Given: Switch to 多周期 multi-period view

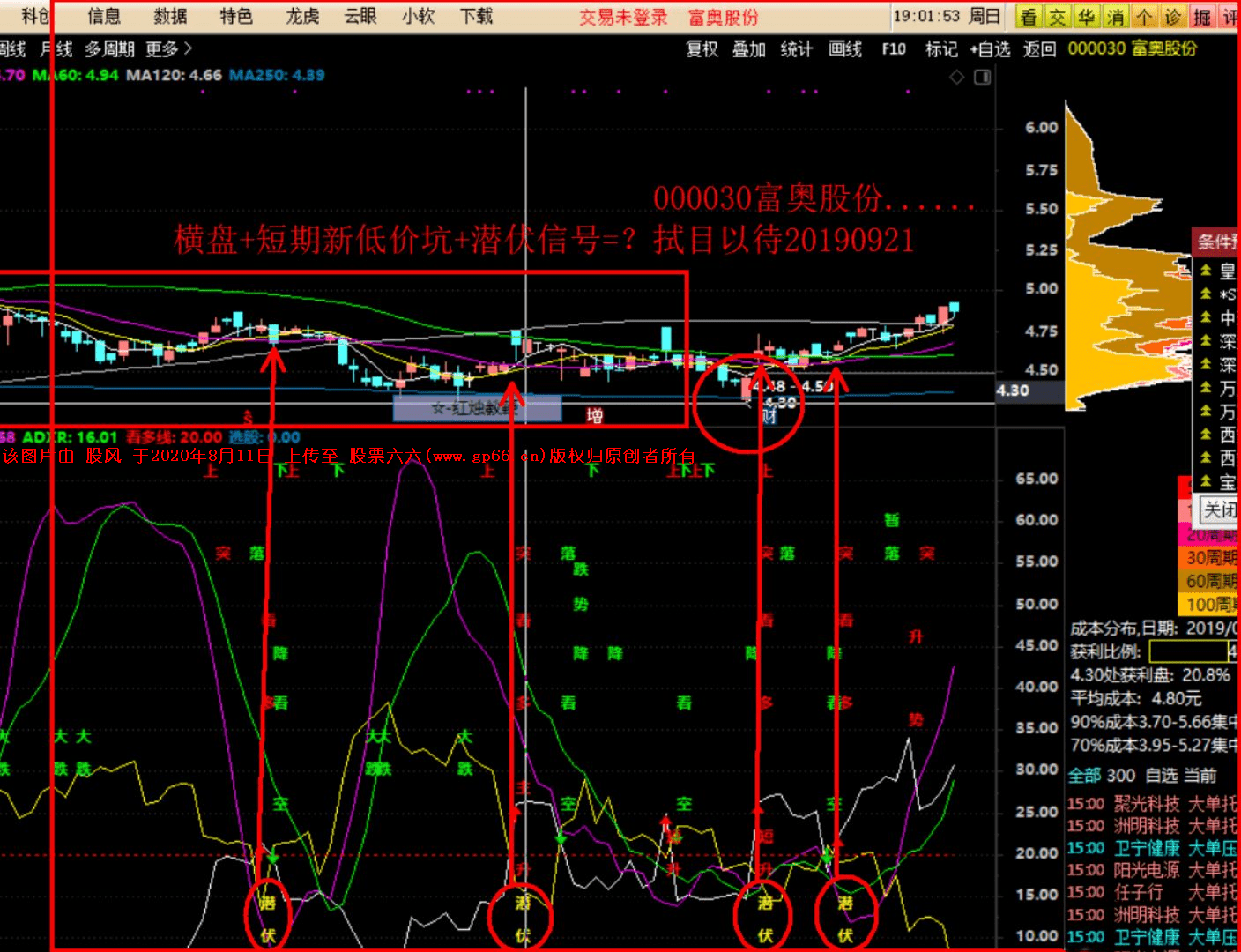Looking at the screenshot, I should (110, 49).
